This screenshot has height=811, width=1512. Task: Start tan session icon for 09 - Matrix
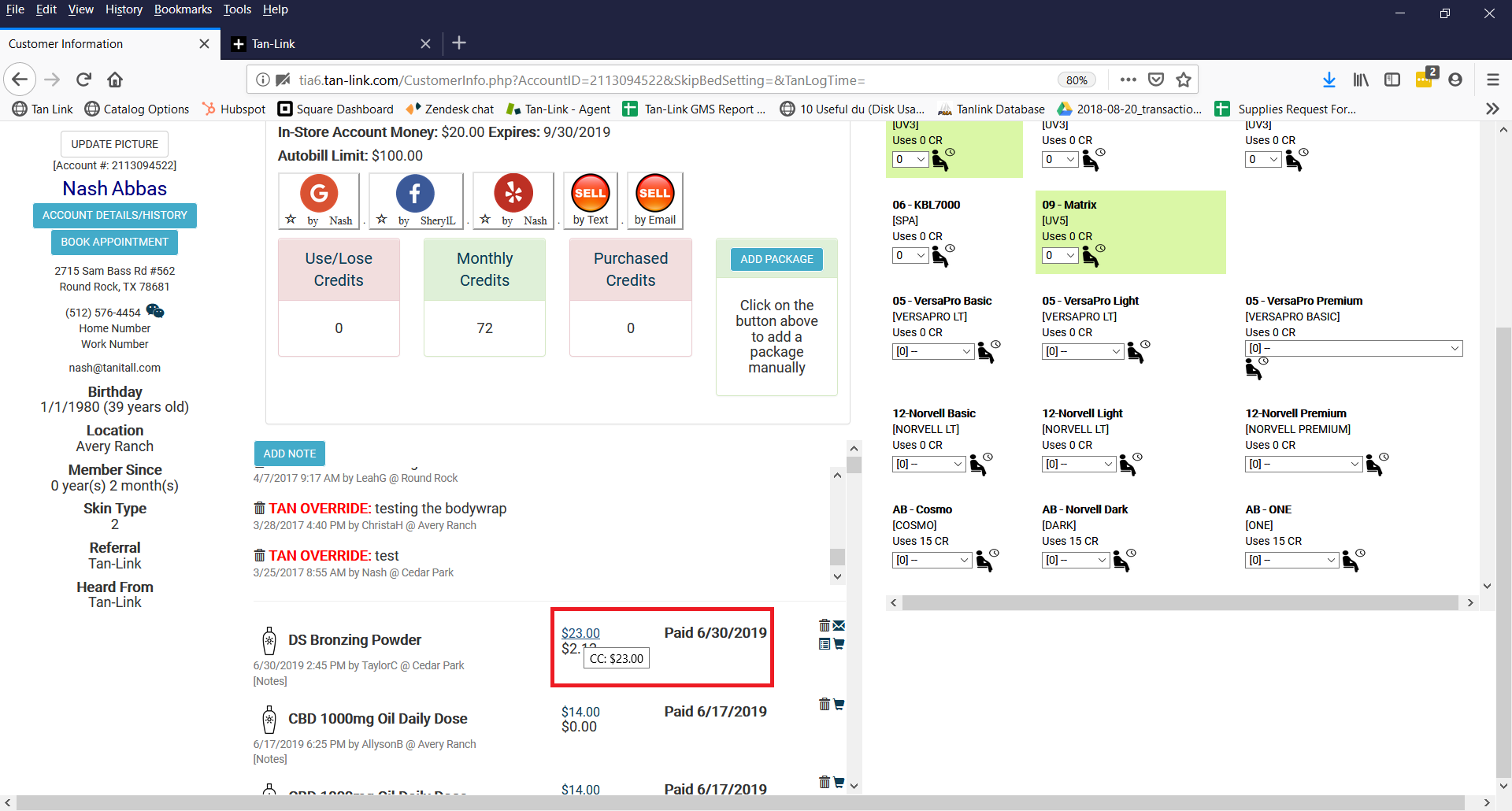tap(1093, 255)
